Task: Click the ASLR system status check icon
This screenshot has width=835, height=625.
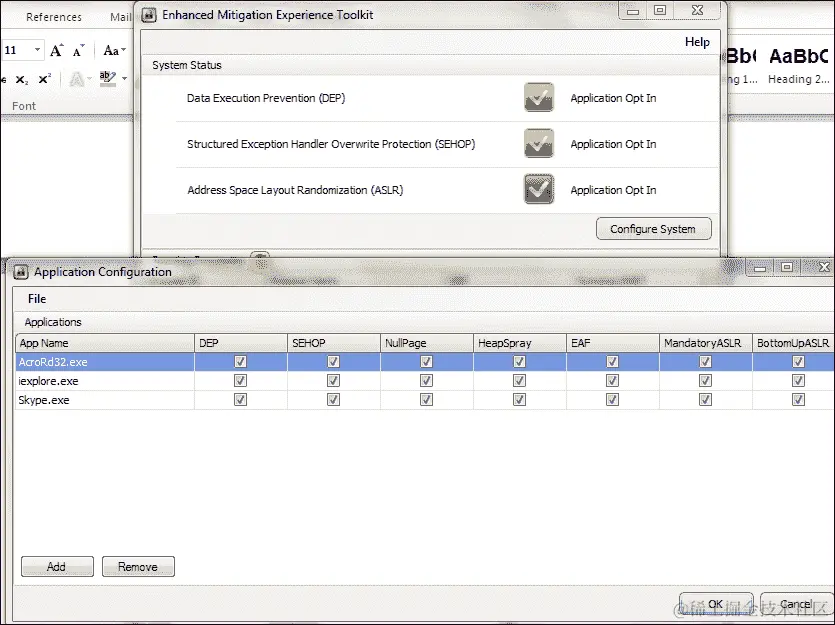Action: 539,190
